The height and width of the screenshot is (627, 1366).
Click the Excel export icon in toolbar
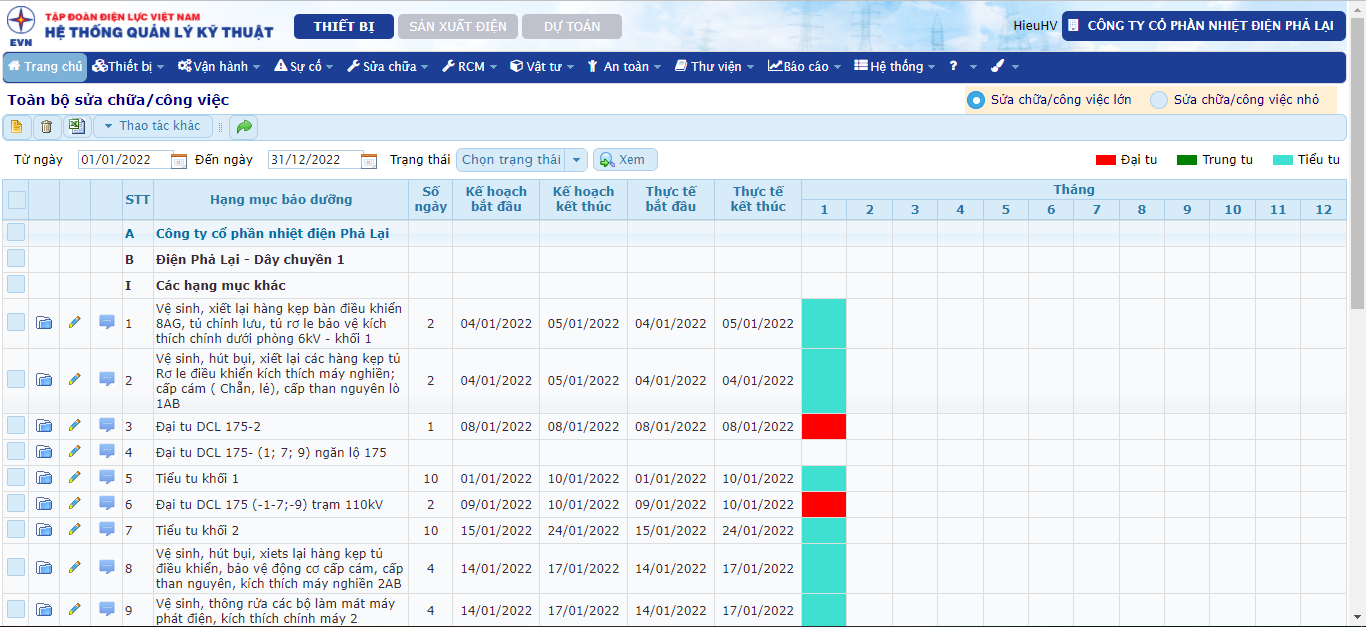tap(77, 127)
